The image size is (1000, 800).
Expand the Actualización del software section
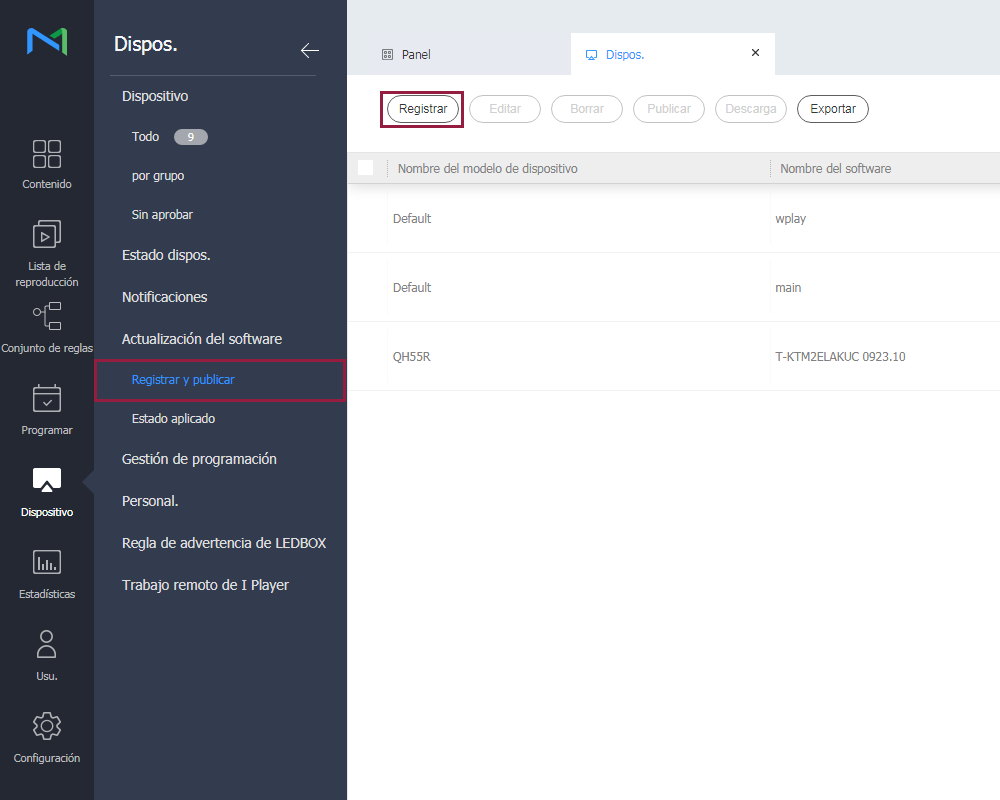[x=202, y=339]
